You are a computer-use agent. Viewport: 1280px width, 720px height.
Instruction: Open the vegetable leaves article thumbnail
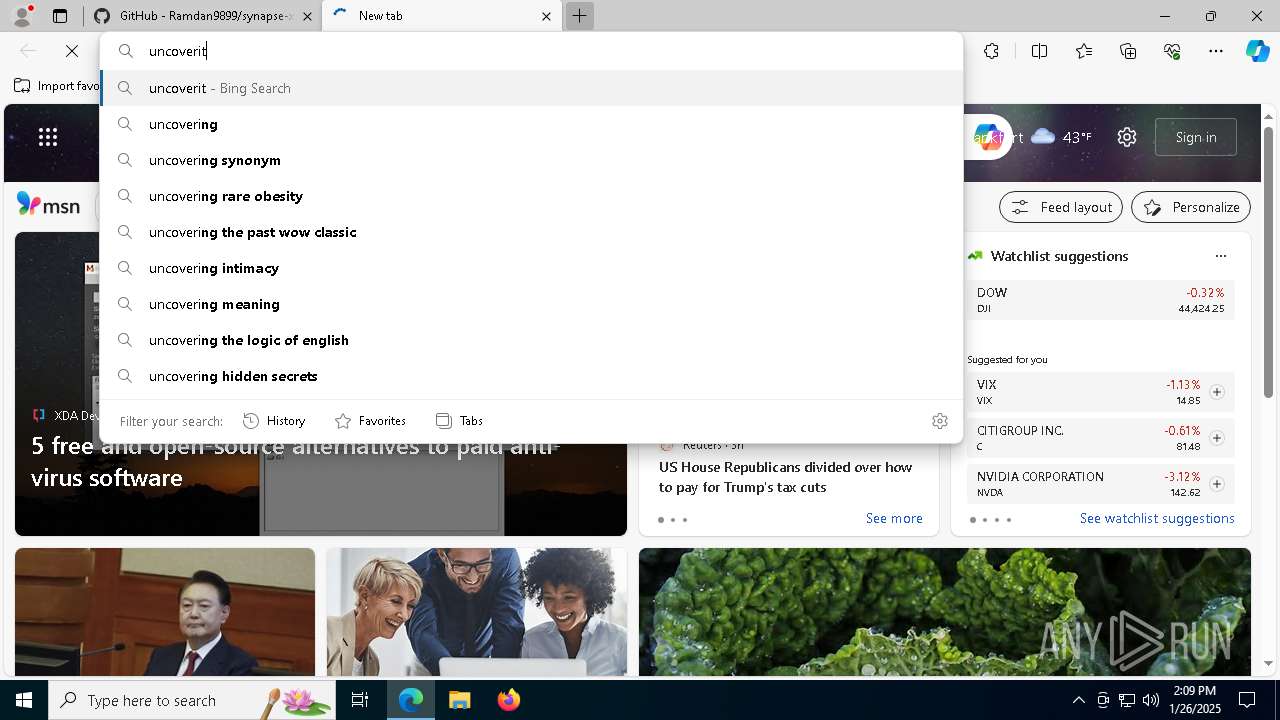pyautogui.click(x=945, y=612)
